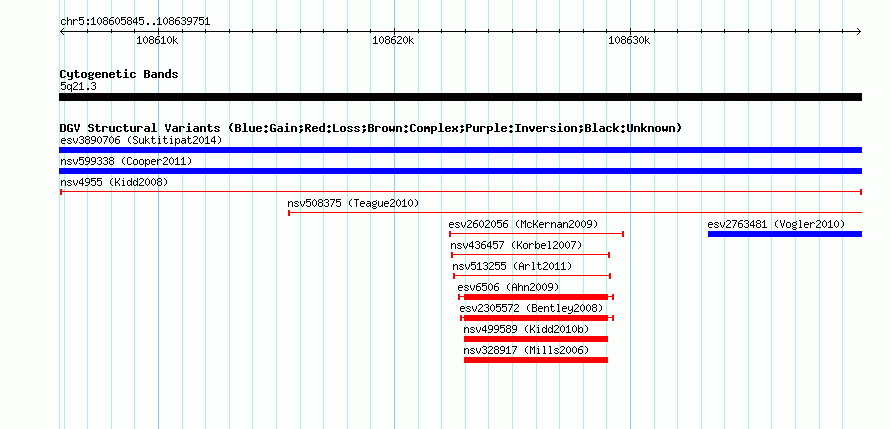
Task: Click the esv2763481 (Vogler2010) label
Action: pyautogui.click(x=776, y=224)
